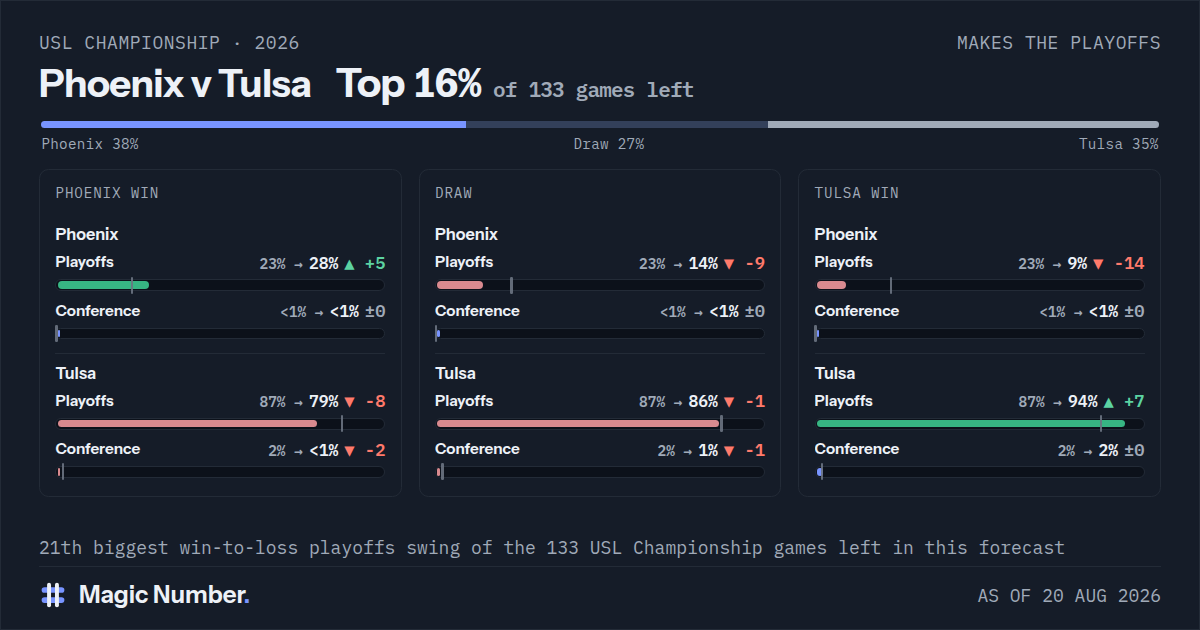Image resolution: width=1200 pixels, height=630 pixels.
Task: Click Phoenix's green playoffs bar in Phoenix Win
Action: (x=103, y=285)
